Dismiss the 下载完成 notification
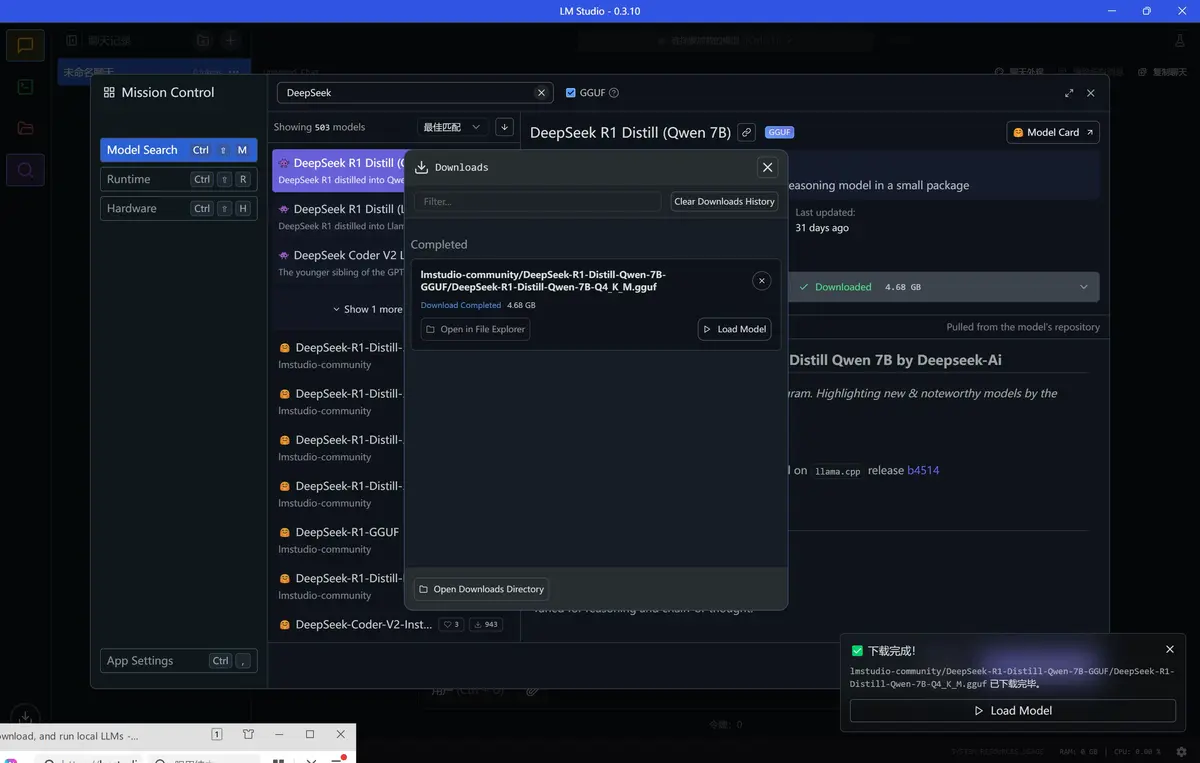The height and width of the screenshot is (763, 1200). pos(1170,650)
